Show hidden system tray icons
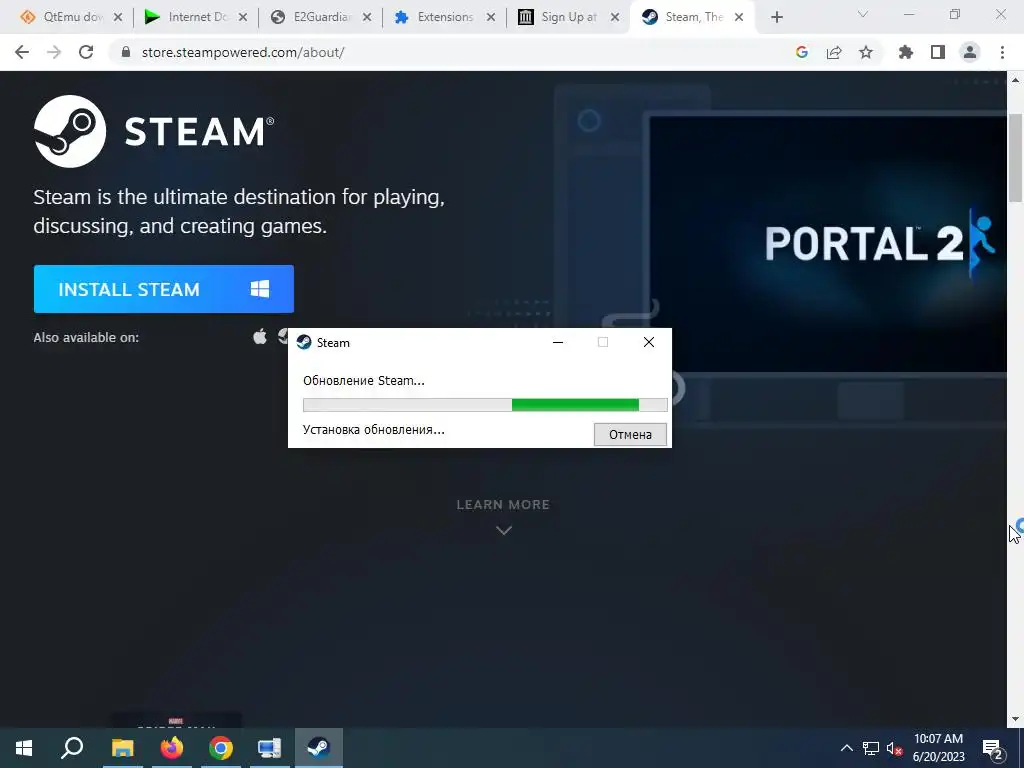The height and width of the screenshot is (768, 1024). [846, 748]
